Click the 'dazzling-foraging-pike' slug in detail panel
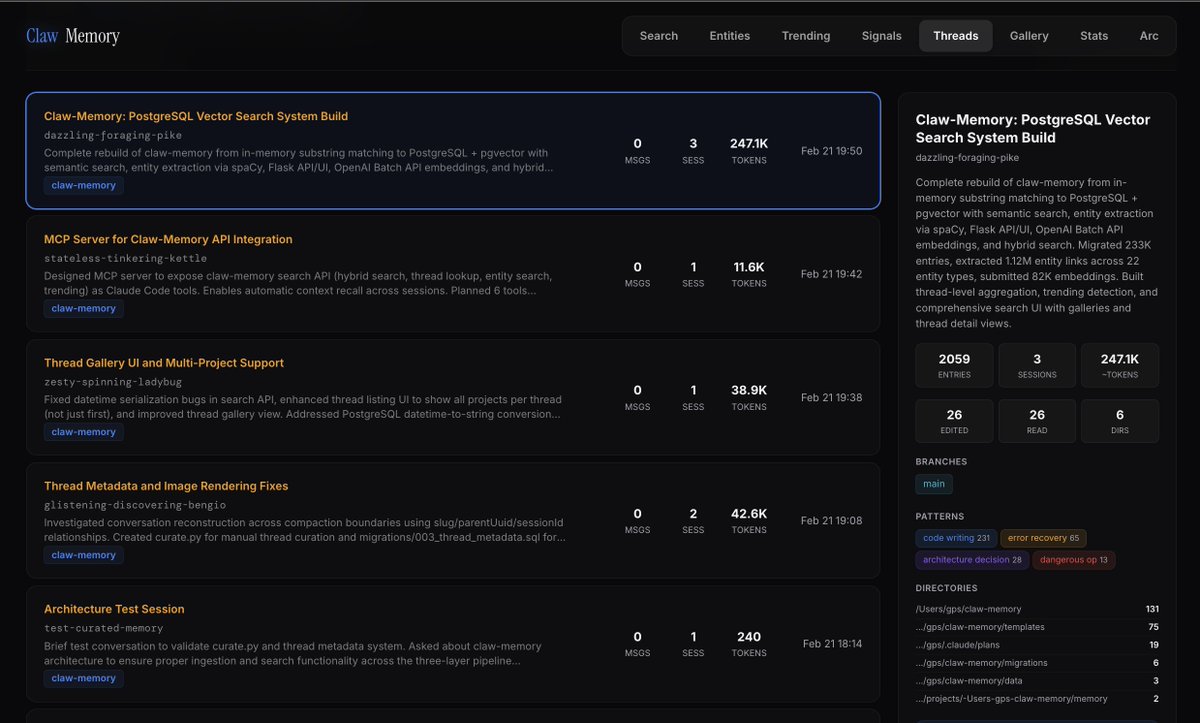This screenshot has height=723, width=1200. pos(967,157)
